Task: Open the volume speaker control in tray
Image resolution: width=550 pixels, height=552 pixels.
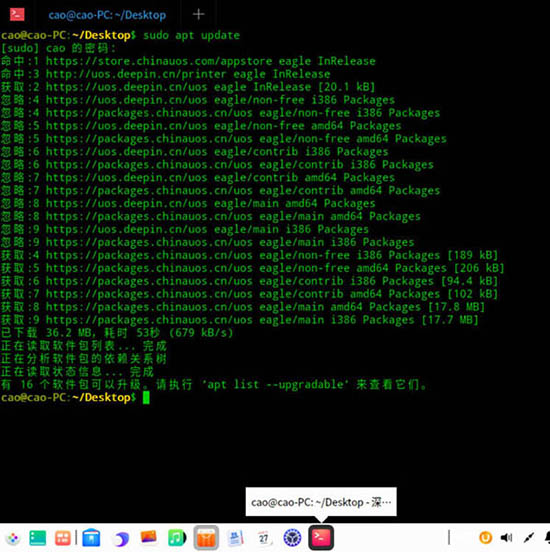Action: click(x=506, y=538)
